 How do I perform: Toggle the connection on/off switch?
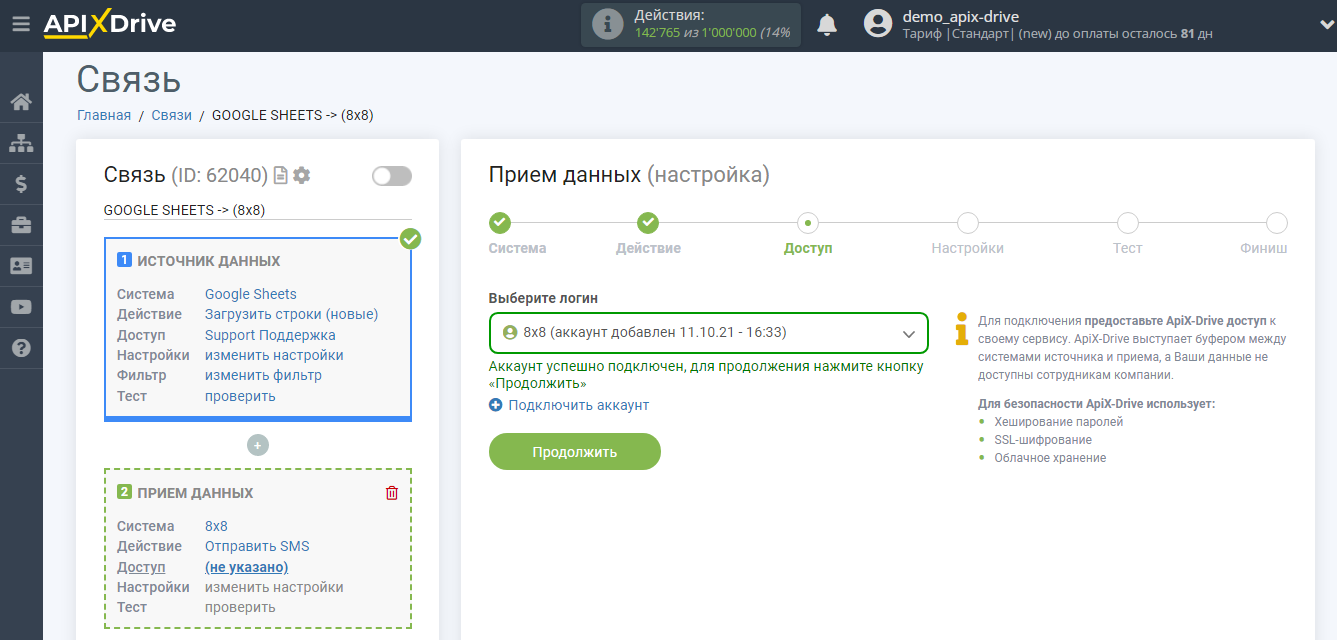(x=392, y=176)
